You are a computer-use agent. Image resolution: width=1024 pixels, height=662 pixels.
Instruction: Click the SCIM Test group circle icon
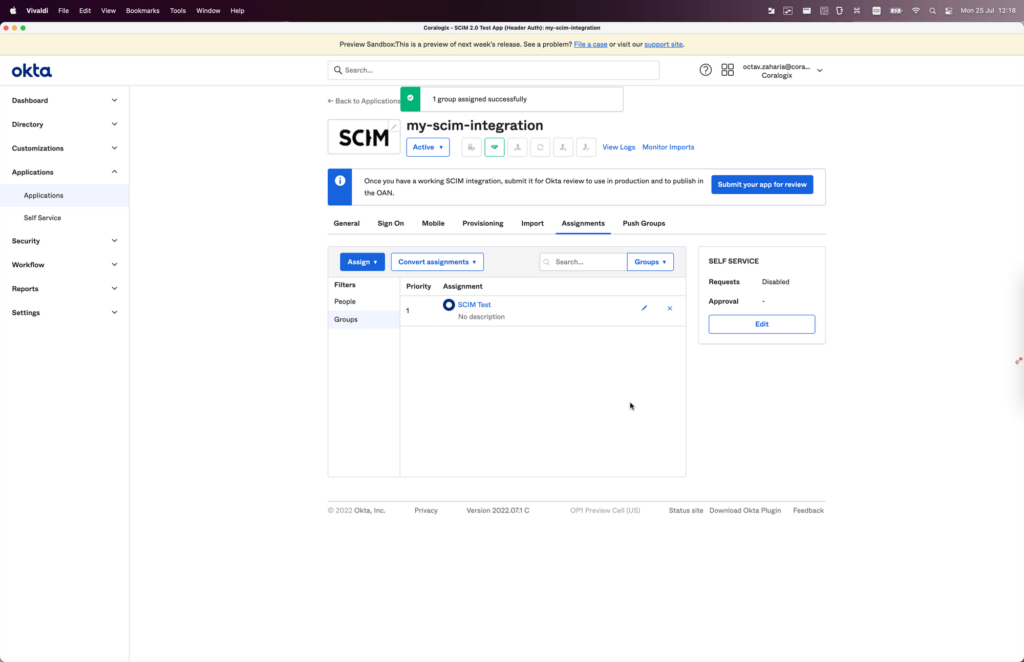[449, 305]
